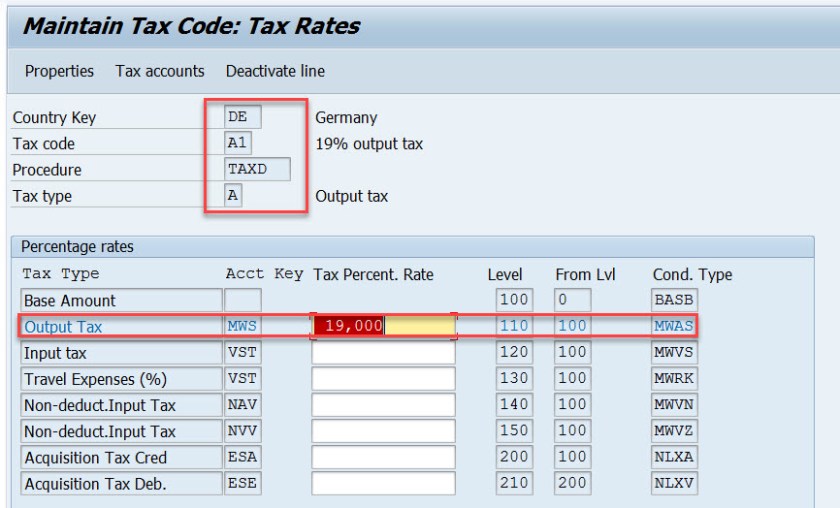Click Level value 150
The width and height of the screenshot is (840, 508).
tap(514, 431)
